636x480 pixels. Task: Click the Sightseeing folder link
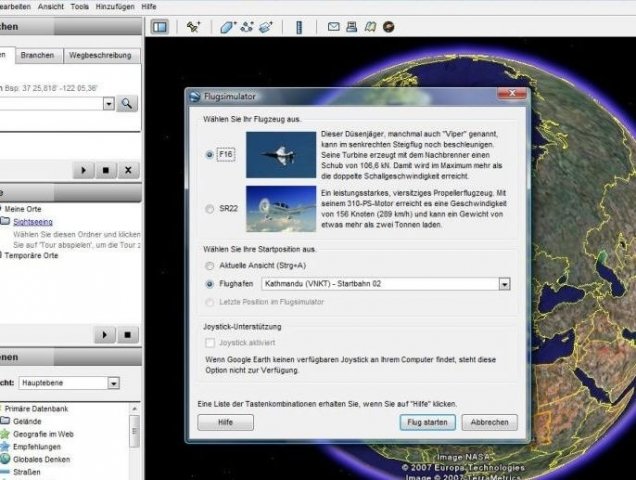click(34, 220)
